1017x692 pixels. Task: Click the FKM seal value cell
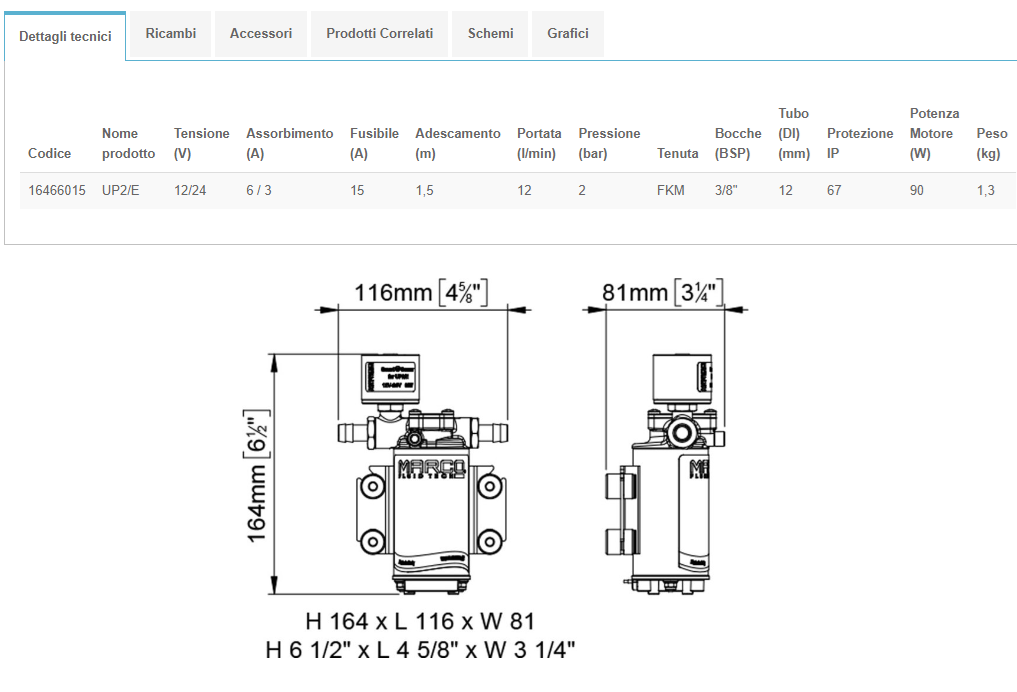[671, 190]
